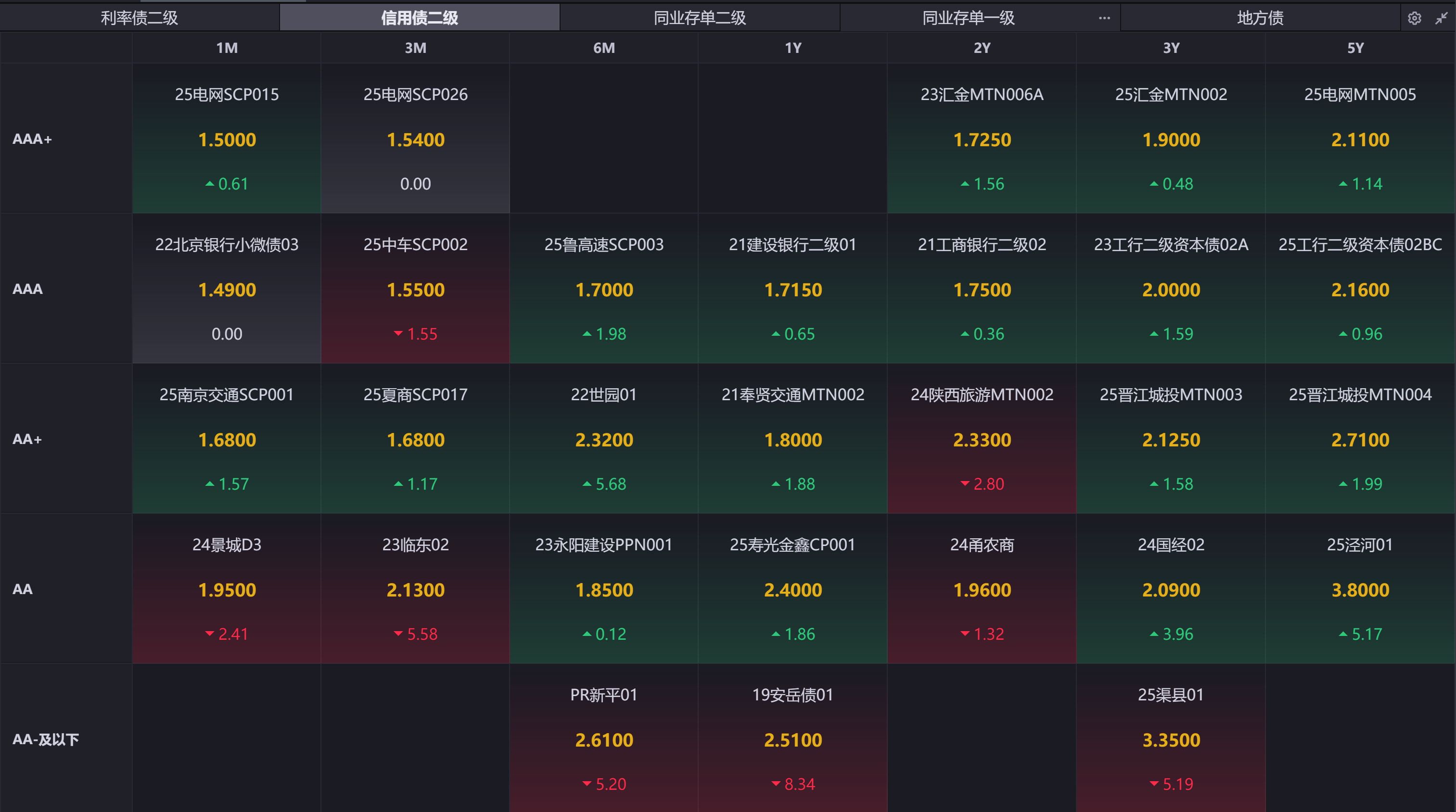The image size is (1456, 812).
Task: Select the AA-及以下 row label
Action: [x=45, y=739]
